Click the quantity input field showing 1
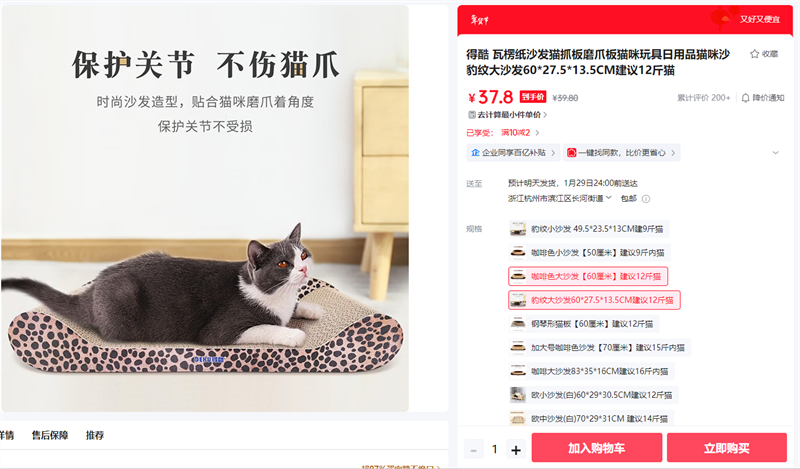Screen dimensions: 800x469 [x=494, y=450]
